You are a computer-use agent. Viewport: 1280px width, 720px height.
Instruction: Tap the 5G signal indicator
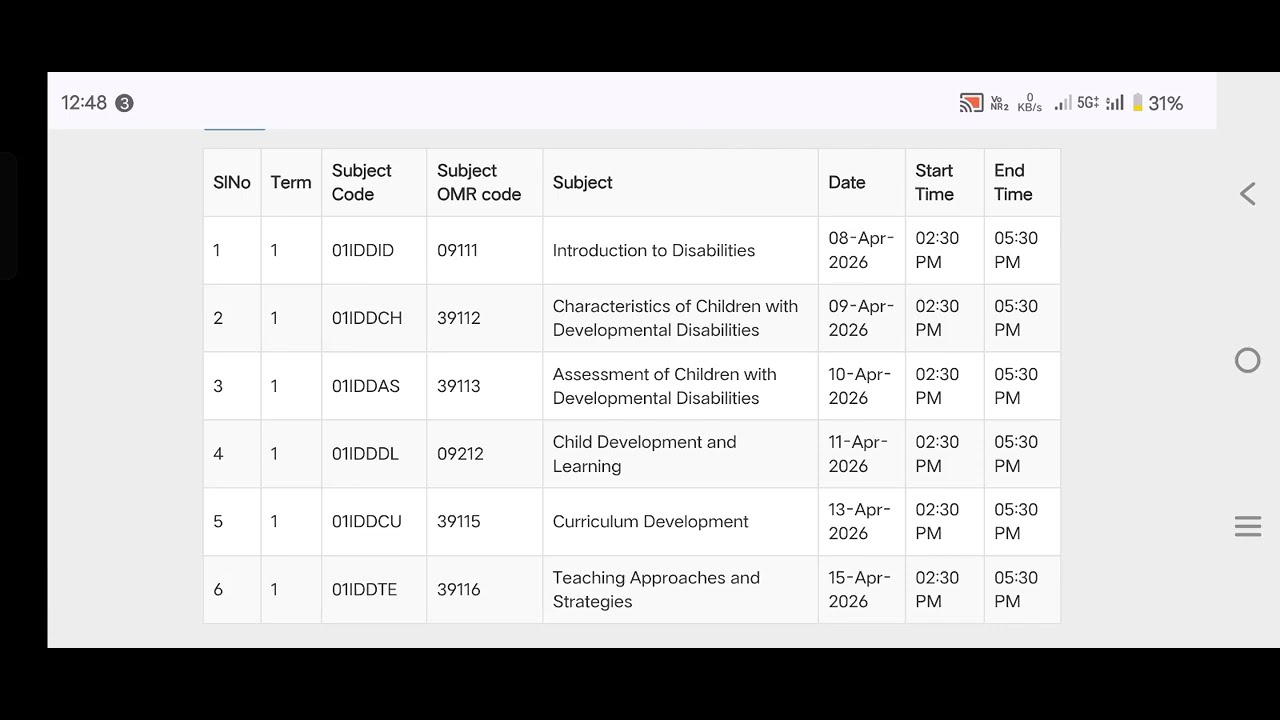(1088, 103)
